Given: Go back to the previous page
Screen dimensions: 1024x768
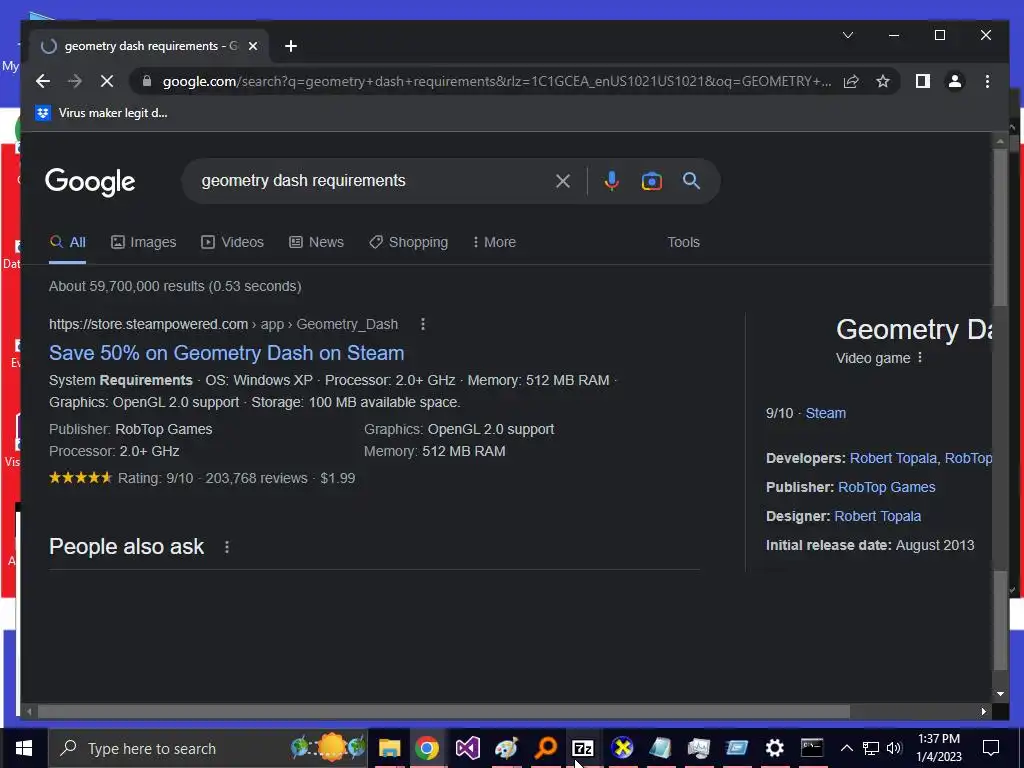Looking at the screenshot, I should point(43,81).
